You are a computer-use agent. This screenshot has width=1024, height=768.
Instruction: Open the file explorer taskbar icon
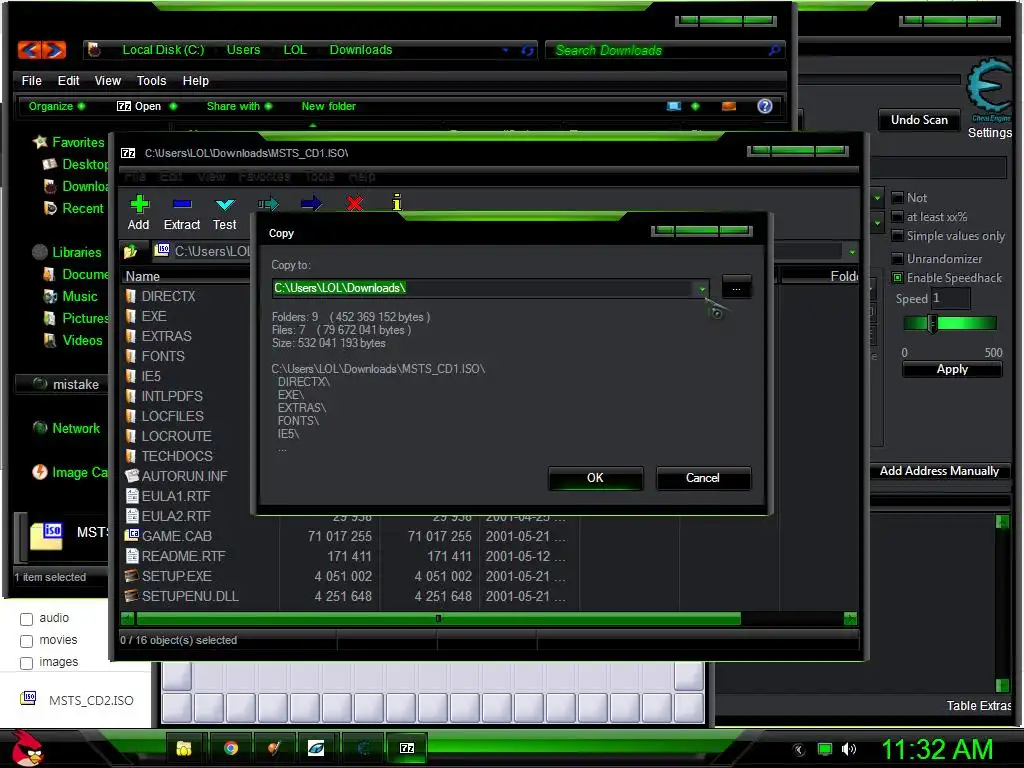tap(184, 748)
